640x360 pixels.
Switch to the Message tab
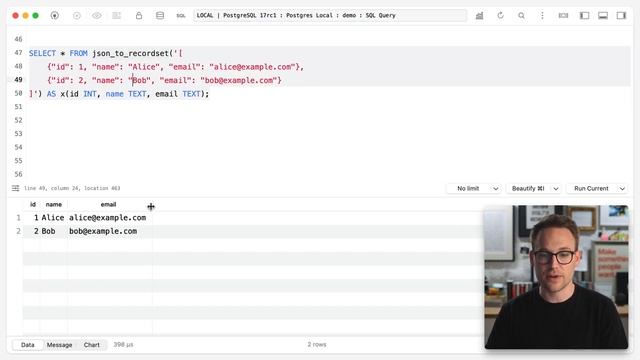(x=59, y=345)
